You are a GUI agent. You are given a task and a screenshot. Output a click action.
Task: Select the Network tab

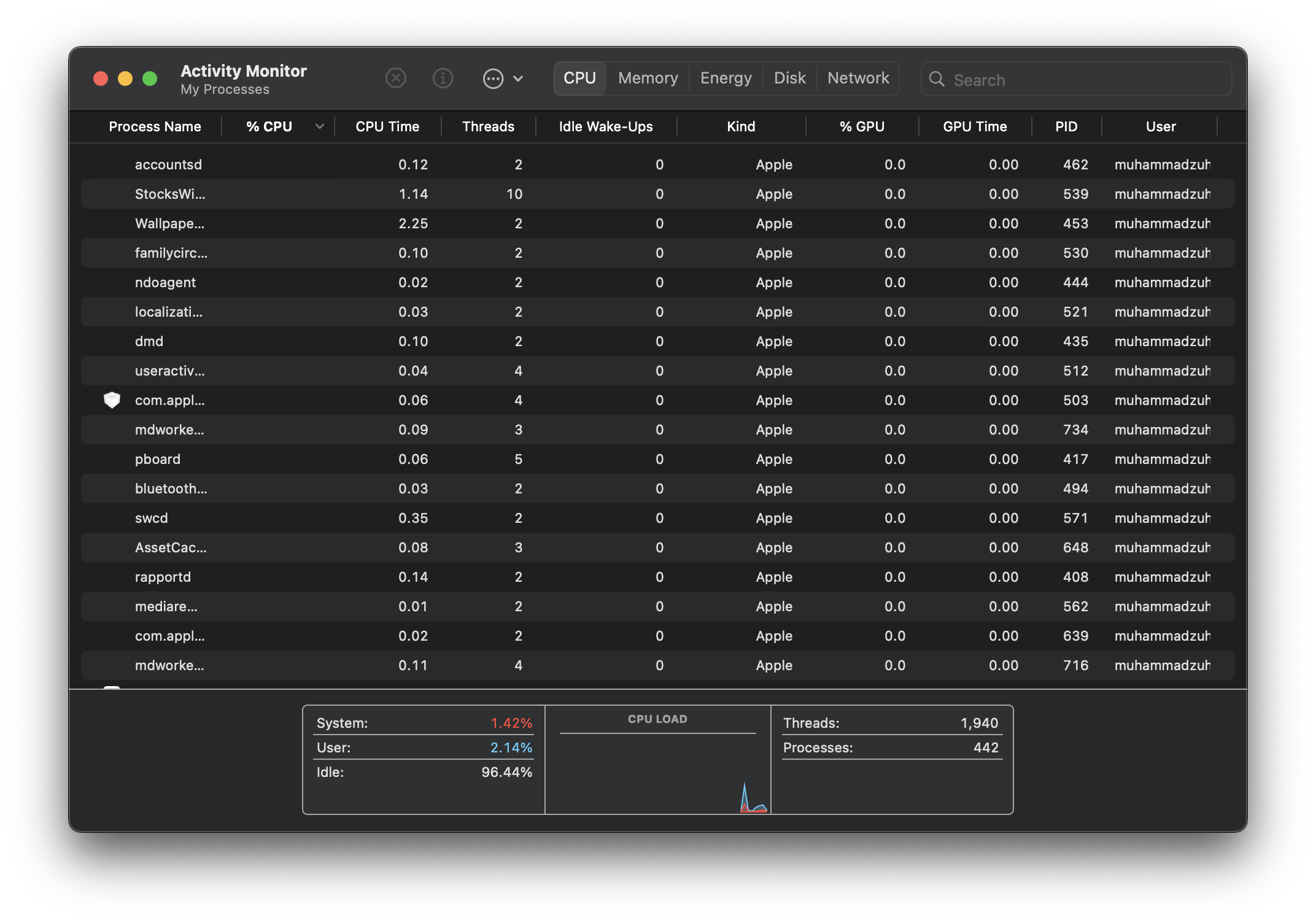point(857,79)
